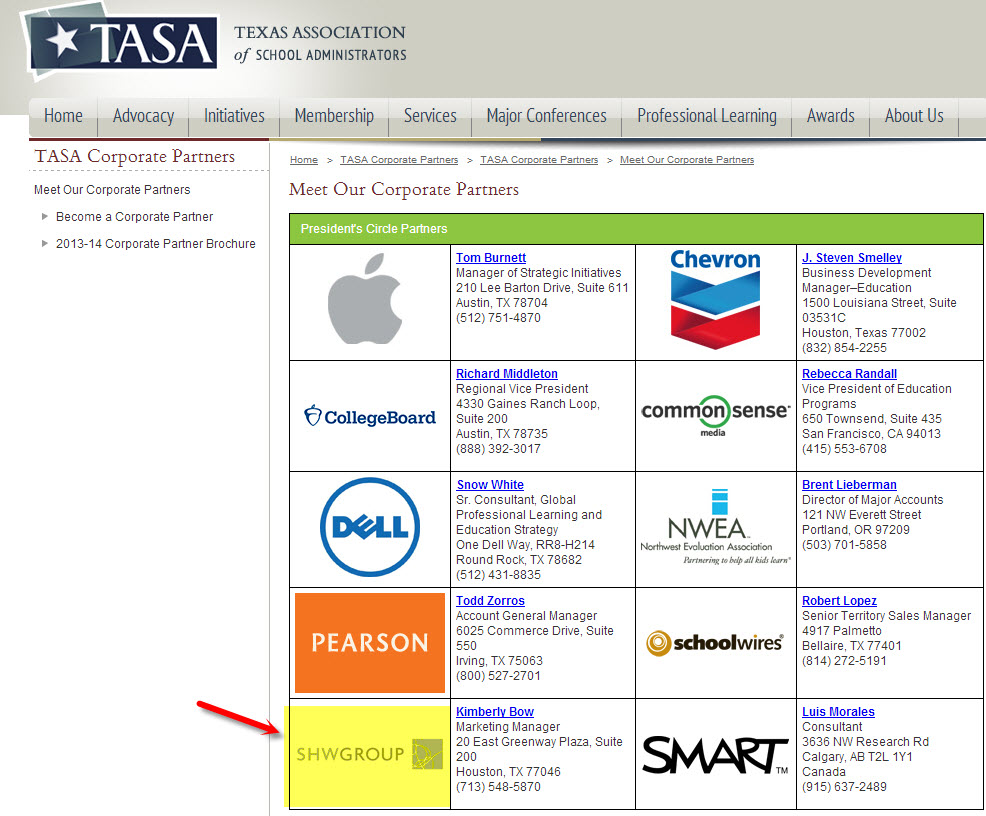Click the Pearson logo
The image size is (986, 816).
point(370,642)
